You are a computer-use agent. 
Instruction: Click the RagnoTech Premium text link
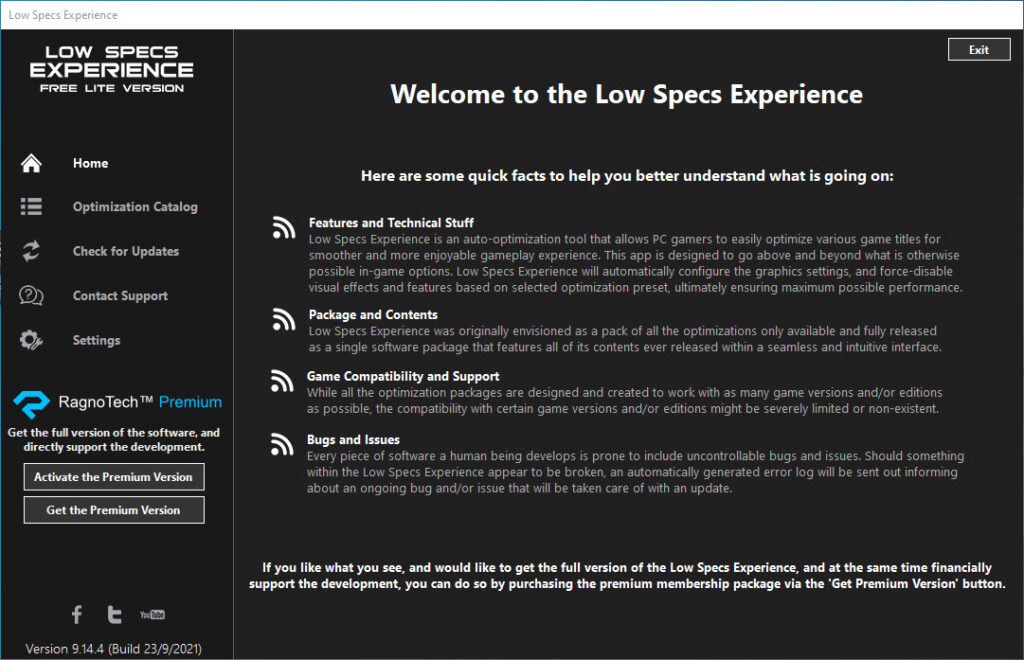click(140, 402)
